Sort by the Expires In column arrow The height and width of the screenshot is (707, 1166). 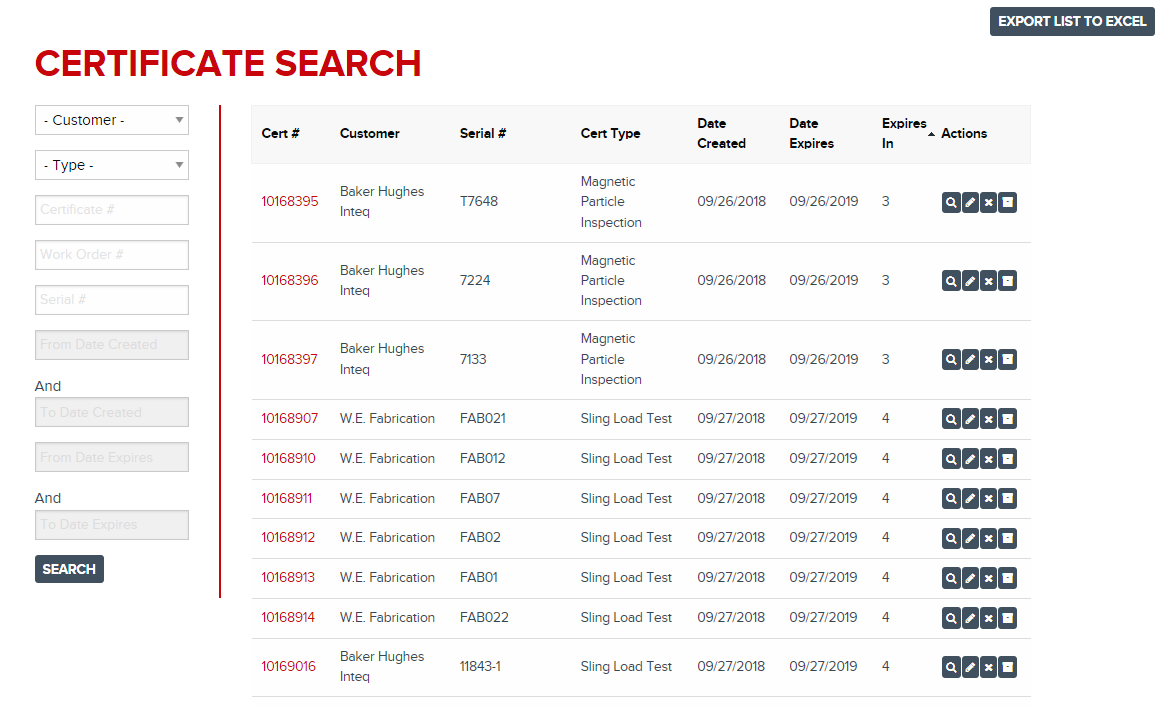931,134
